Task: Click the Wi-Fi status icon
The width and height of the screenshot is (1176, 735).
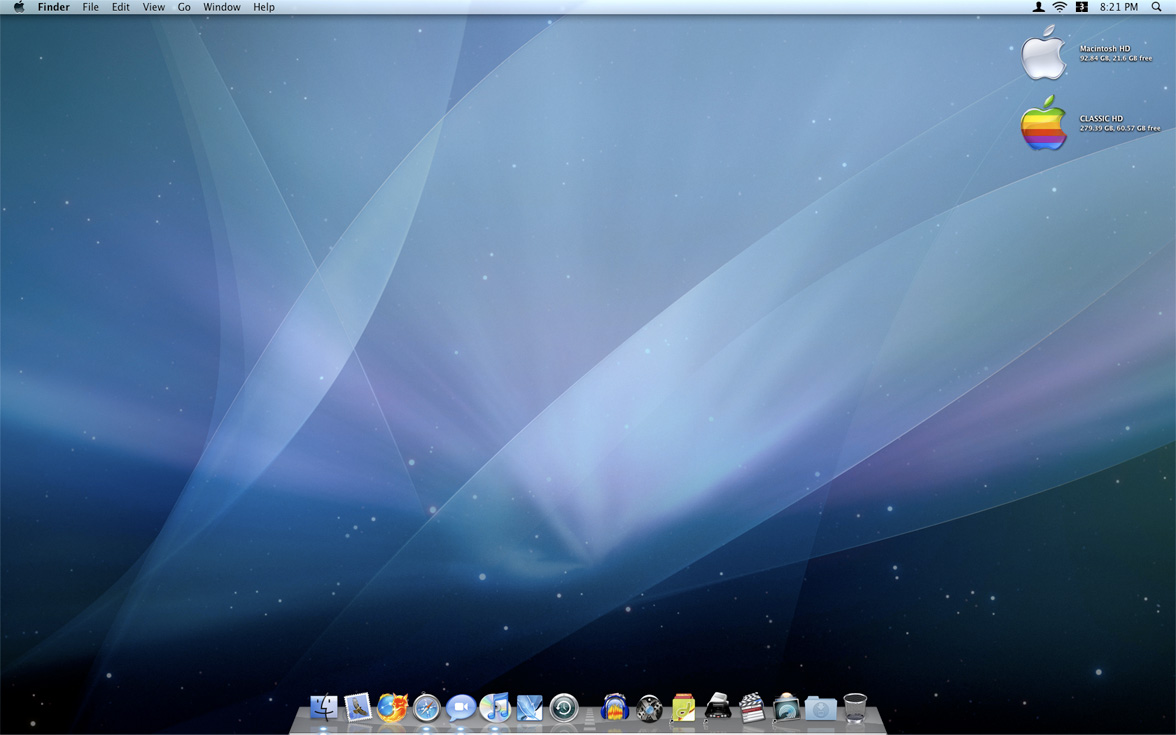Action: coord(1060,7)
